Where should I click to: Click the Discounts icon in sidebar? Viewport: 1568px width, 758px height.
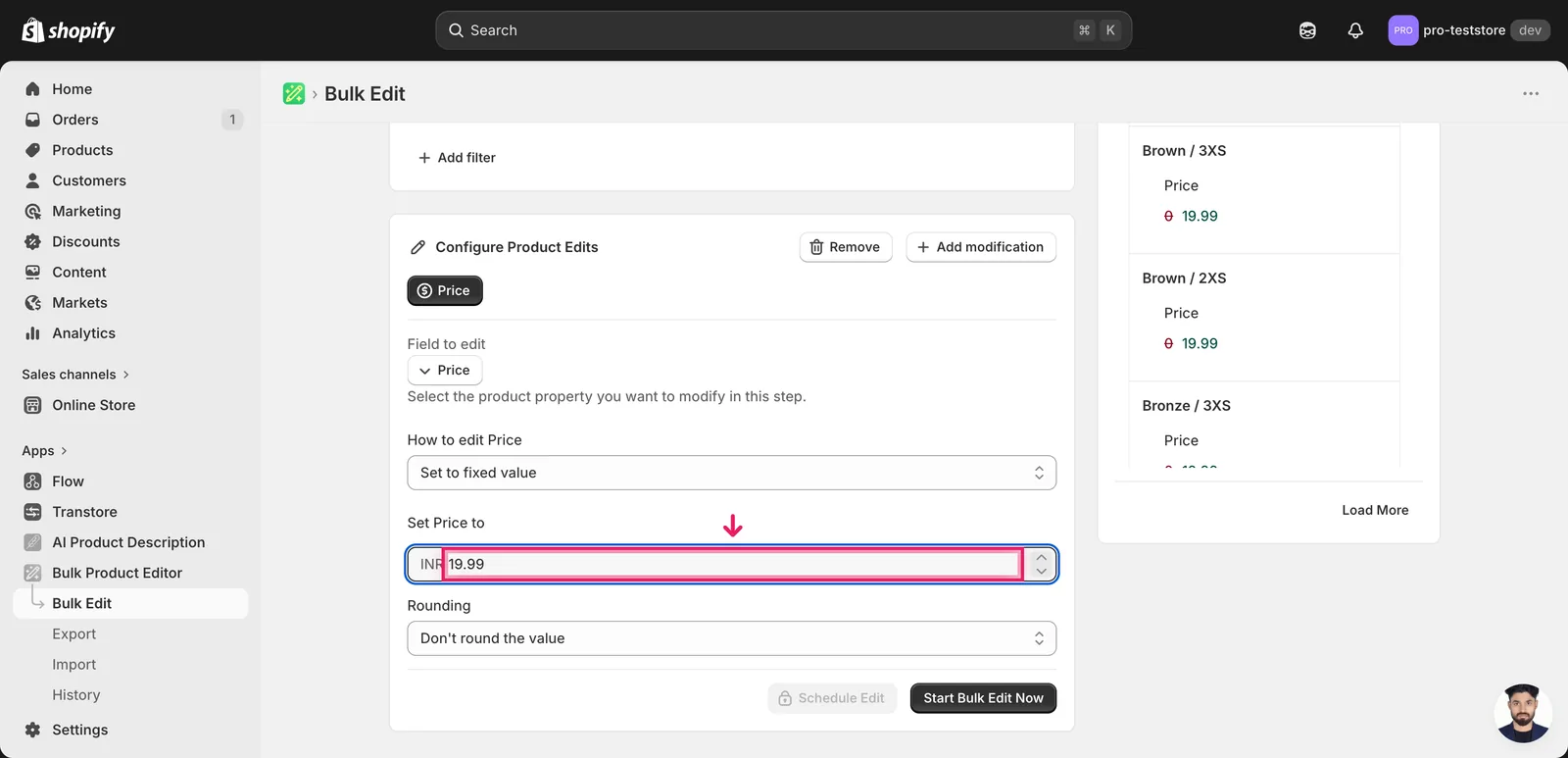point(32,241)
